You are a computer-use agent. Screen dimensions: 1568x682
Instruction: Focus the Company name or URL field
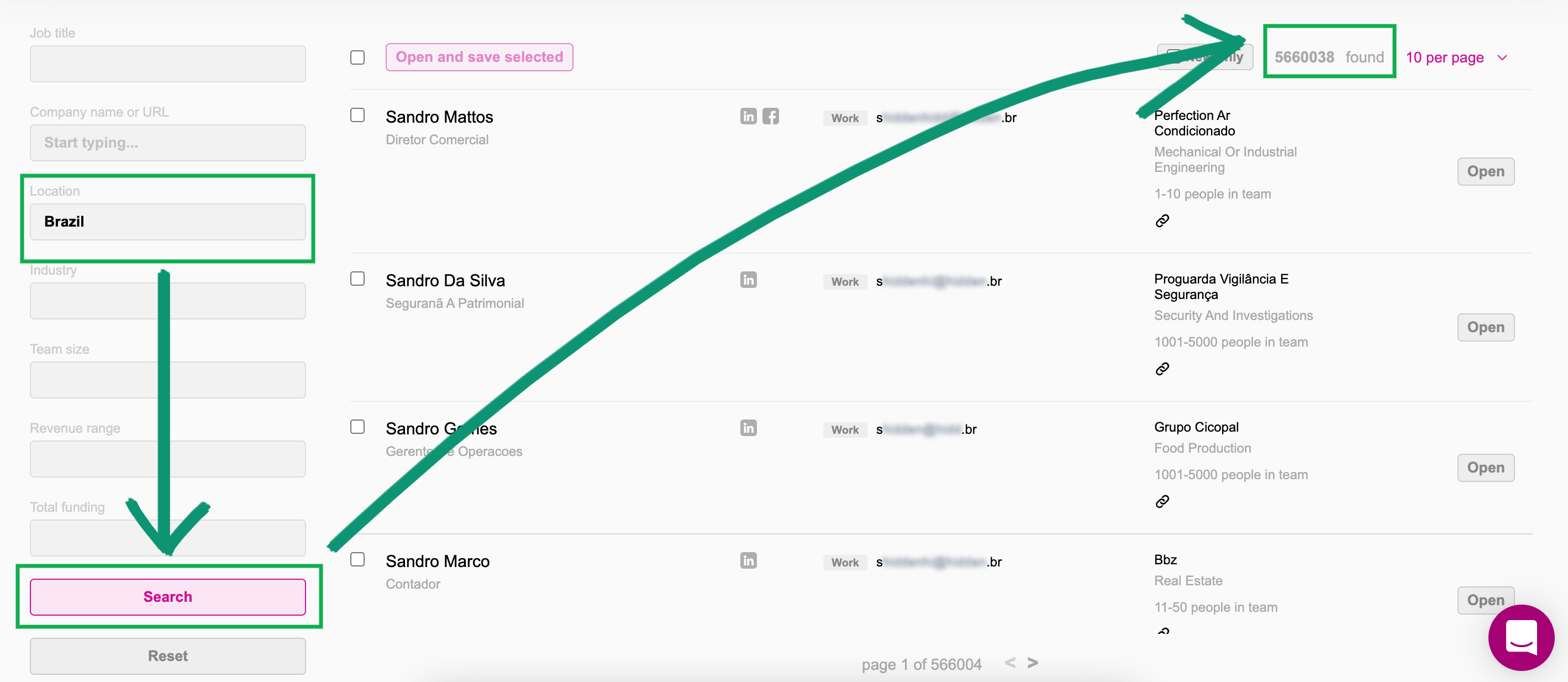pyautogui.click(x=167, y=143)
